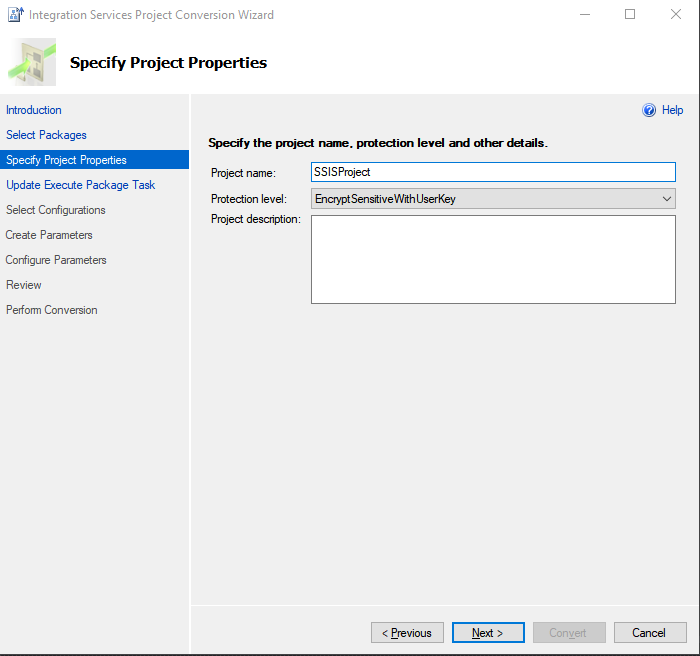Click the wizard title bar app icon

click(16, 14)
